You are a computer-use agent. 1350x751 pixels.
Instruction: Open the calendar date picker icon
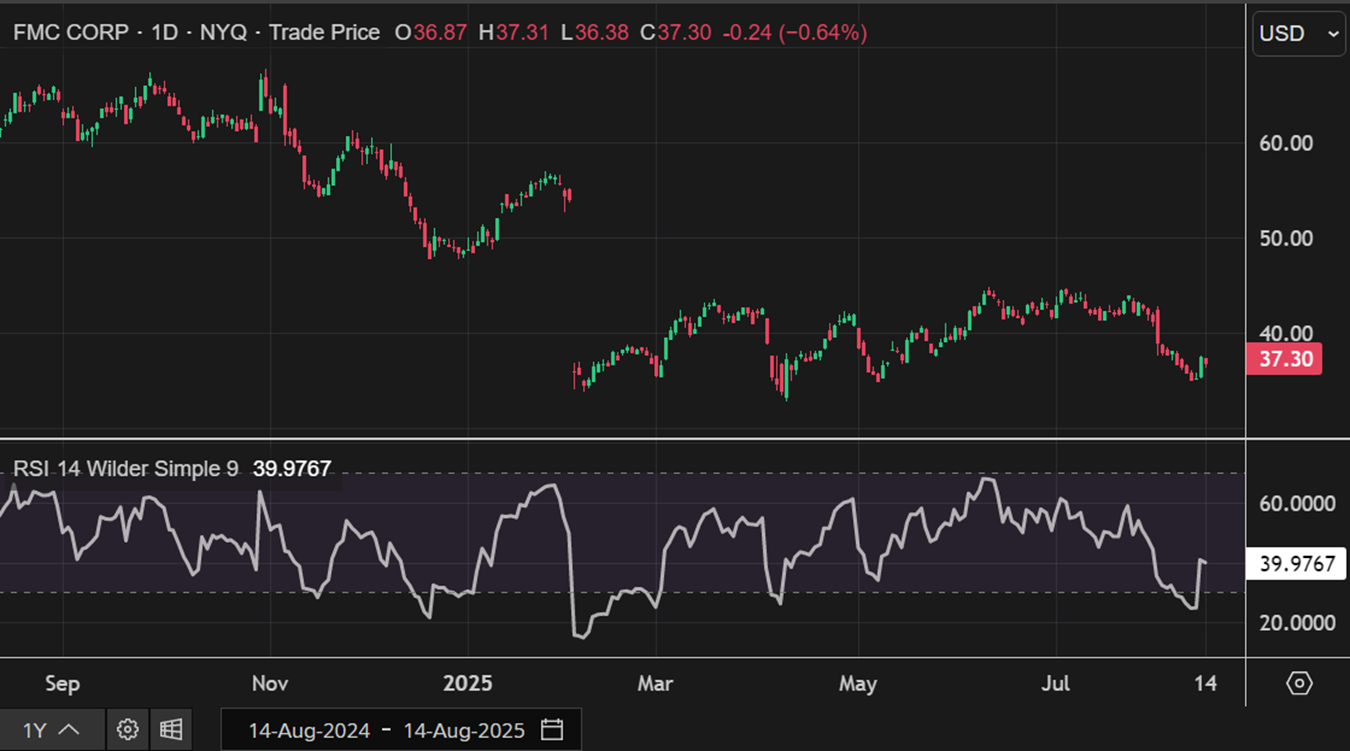552,730
